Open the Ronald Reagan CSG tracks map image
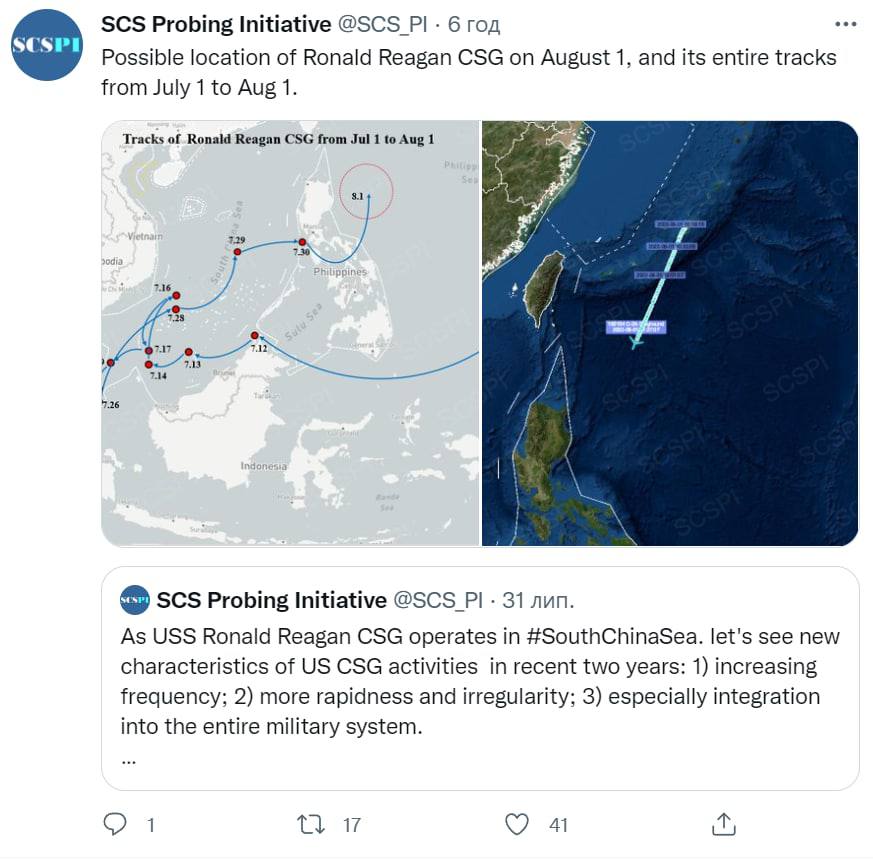 pyautogui.click(x=290, y=333)
